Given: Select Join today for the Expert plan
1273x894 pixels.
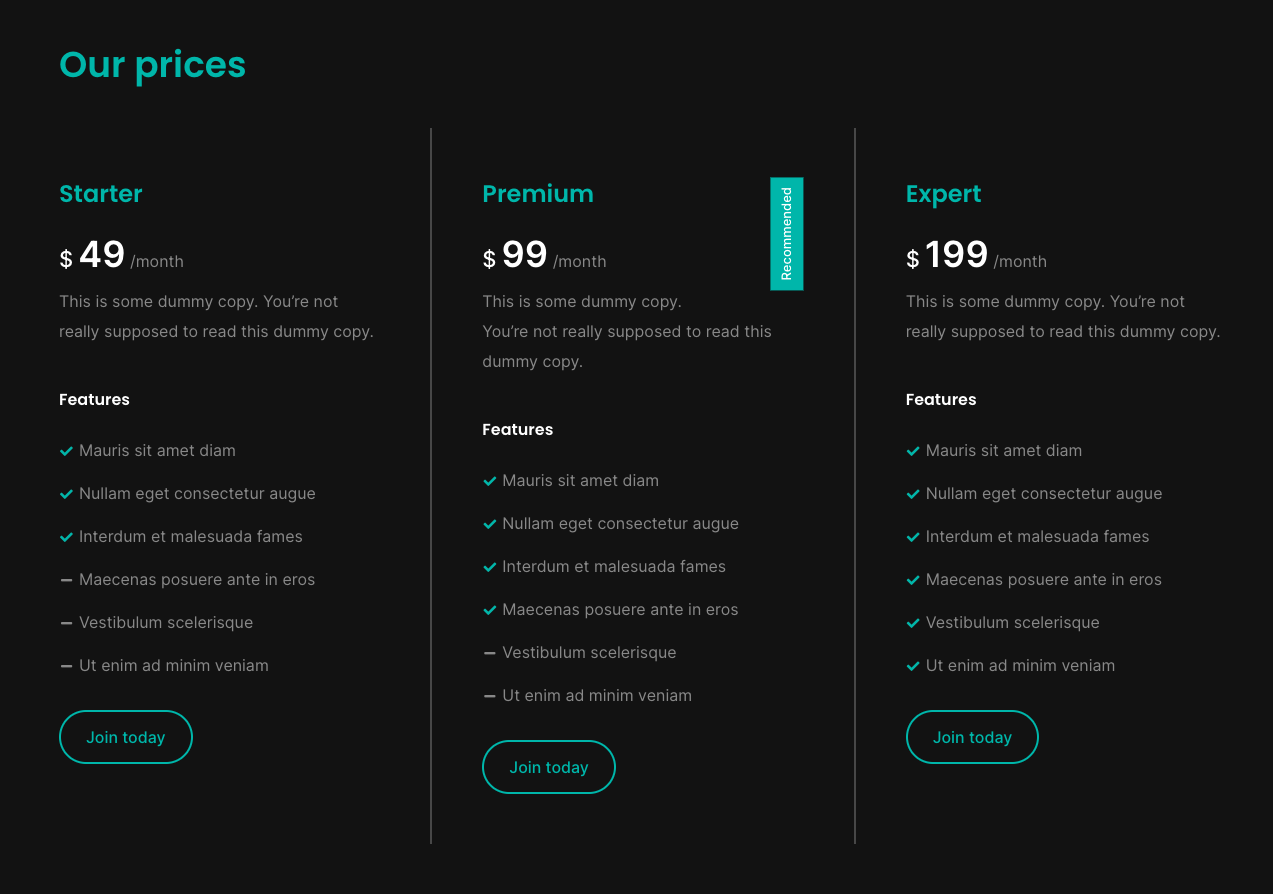Looking at the screenshot, I should [972, 737].
